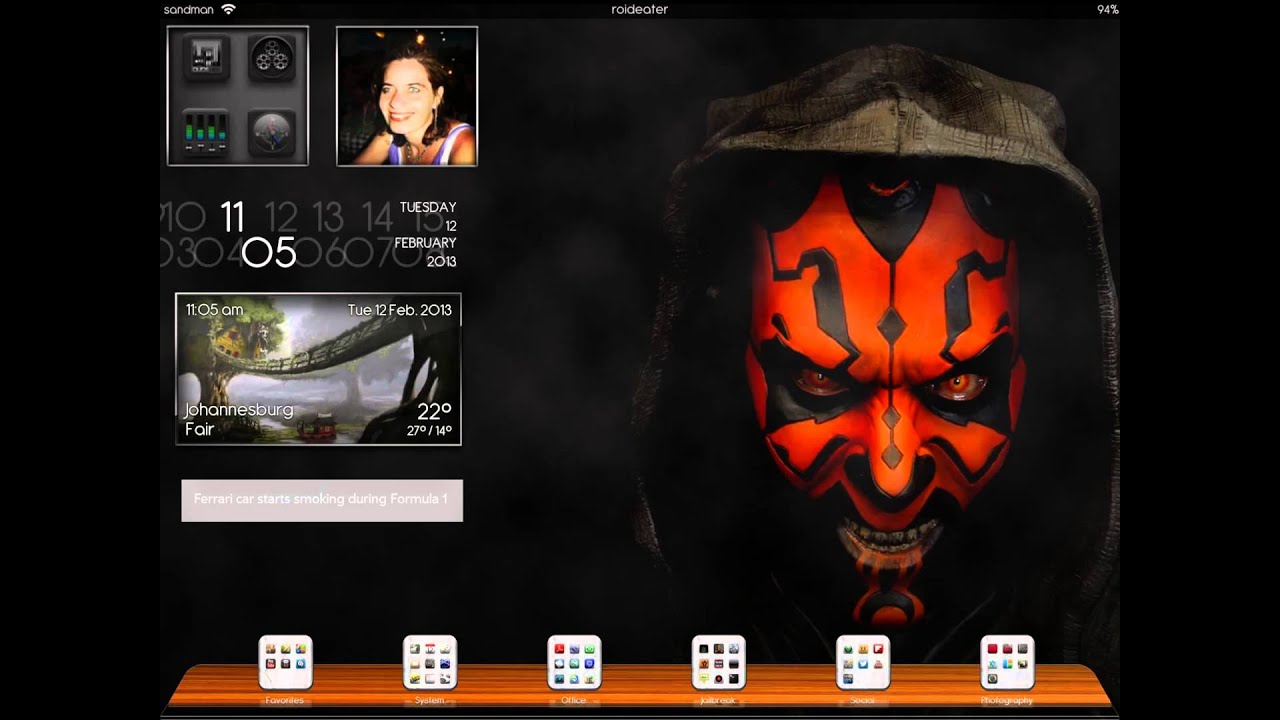Tap the 22° current temperature

(x=435, y=412)
